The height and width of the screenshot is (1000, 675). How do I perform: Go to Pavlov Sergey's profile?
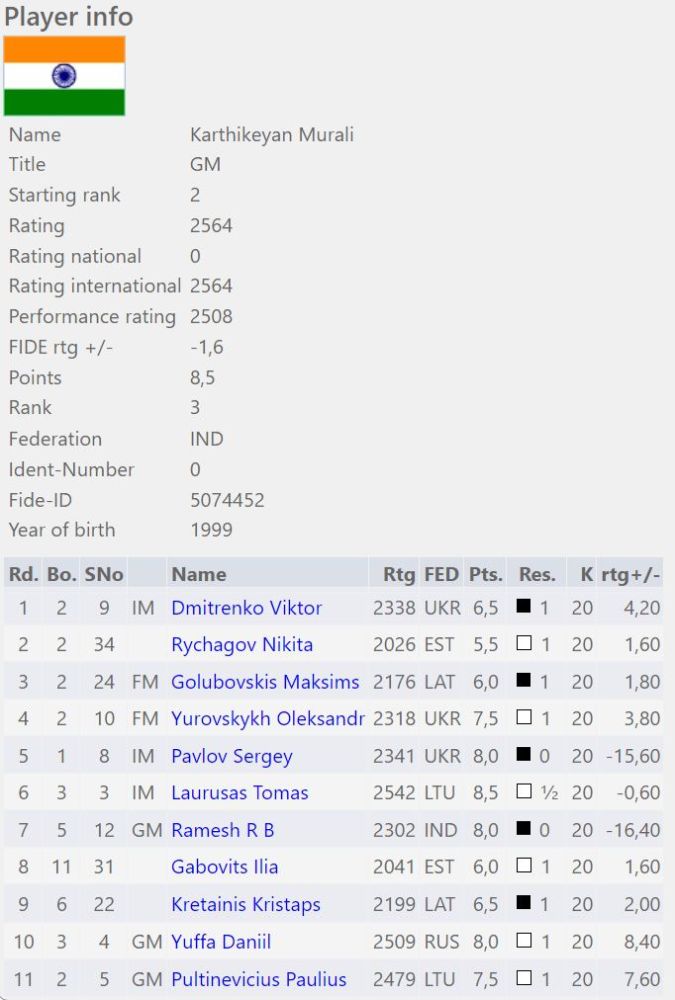point(232,756)
